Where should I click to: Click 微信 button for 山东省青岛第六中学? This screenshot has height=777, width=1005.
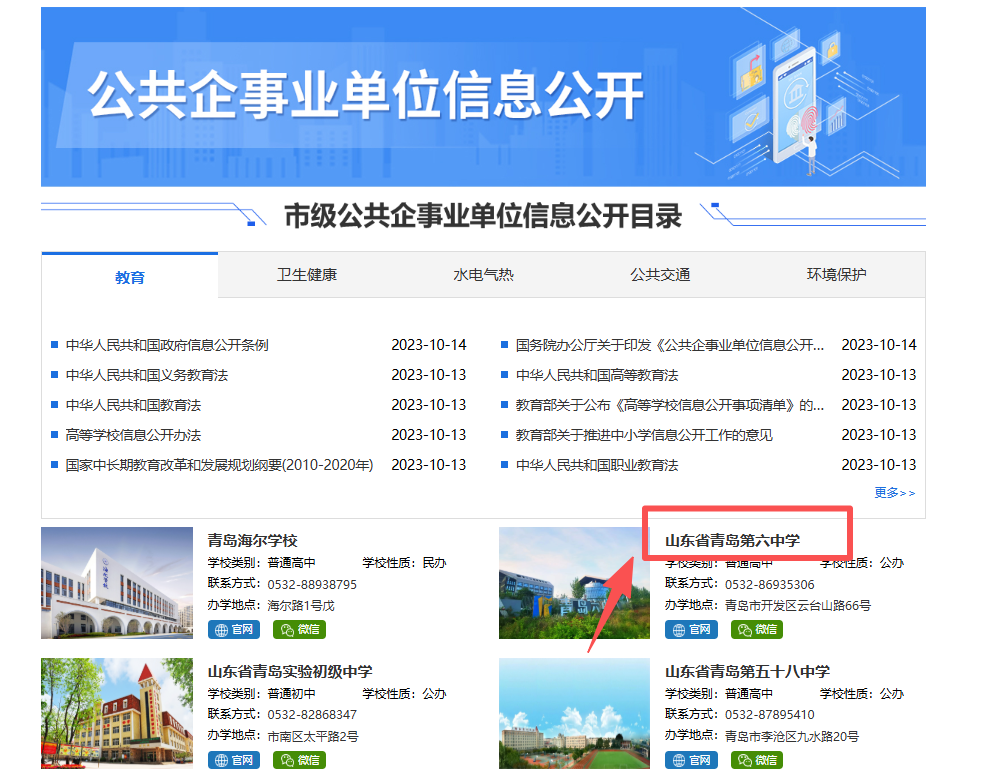pos(757,630)
